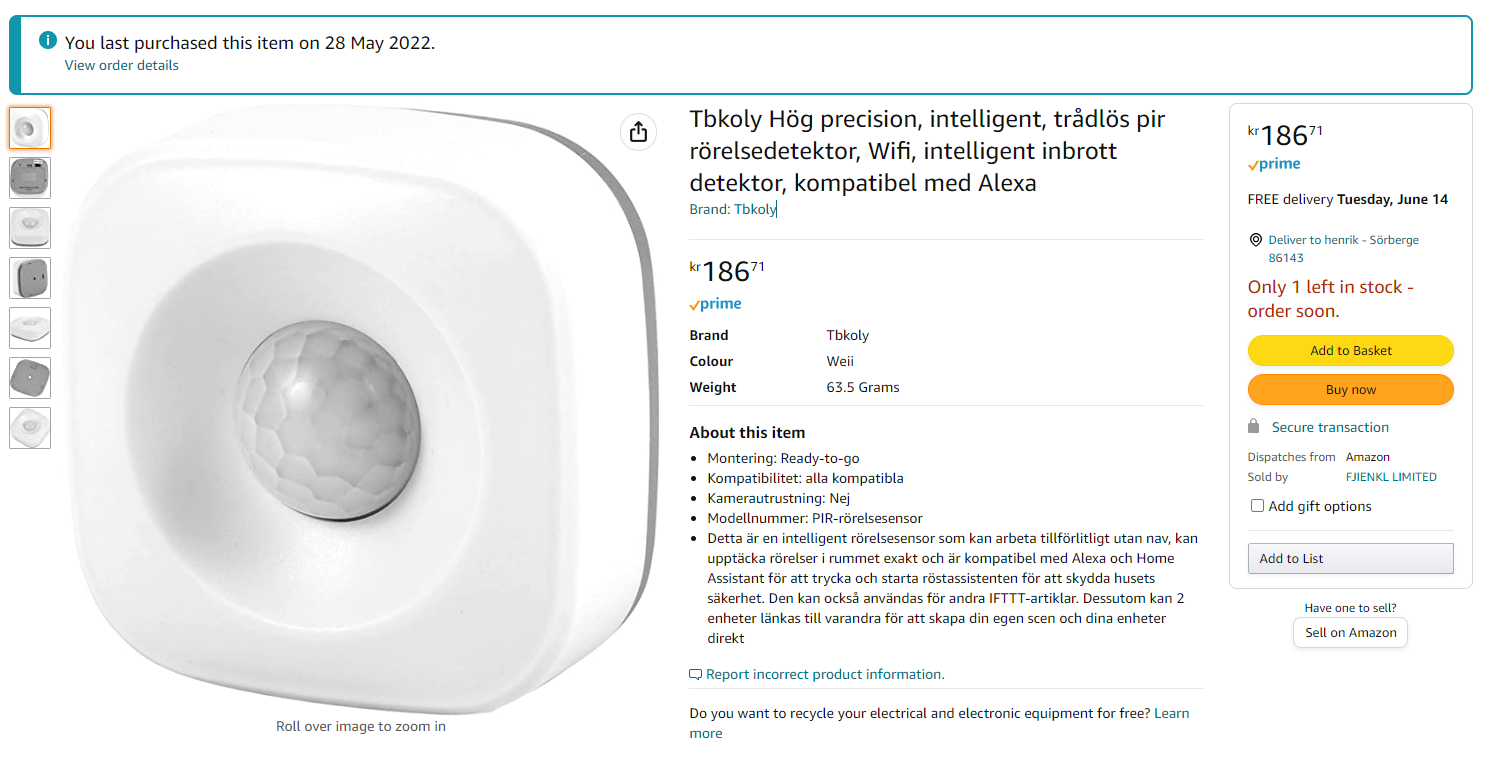Click the share icon above product image

(x=639, y=132)
